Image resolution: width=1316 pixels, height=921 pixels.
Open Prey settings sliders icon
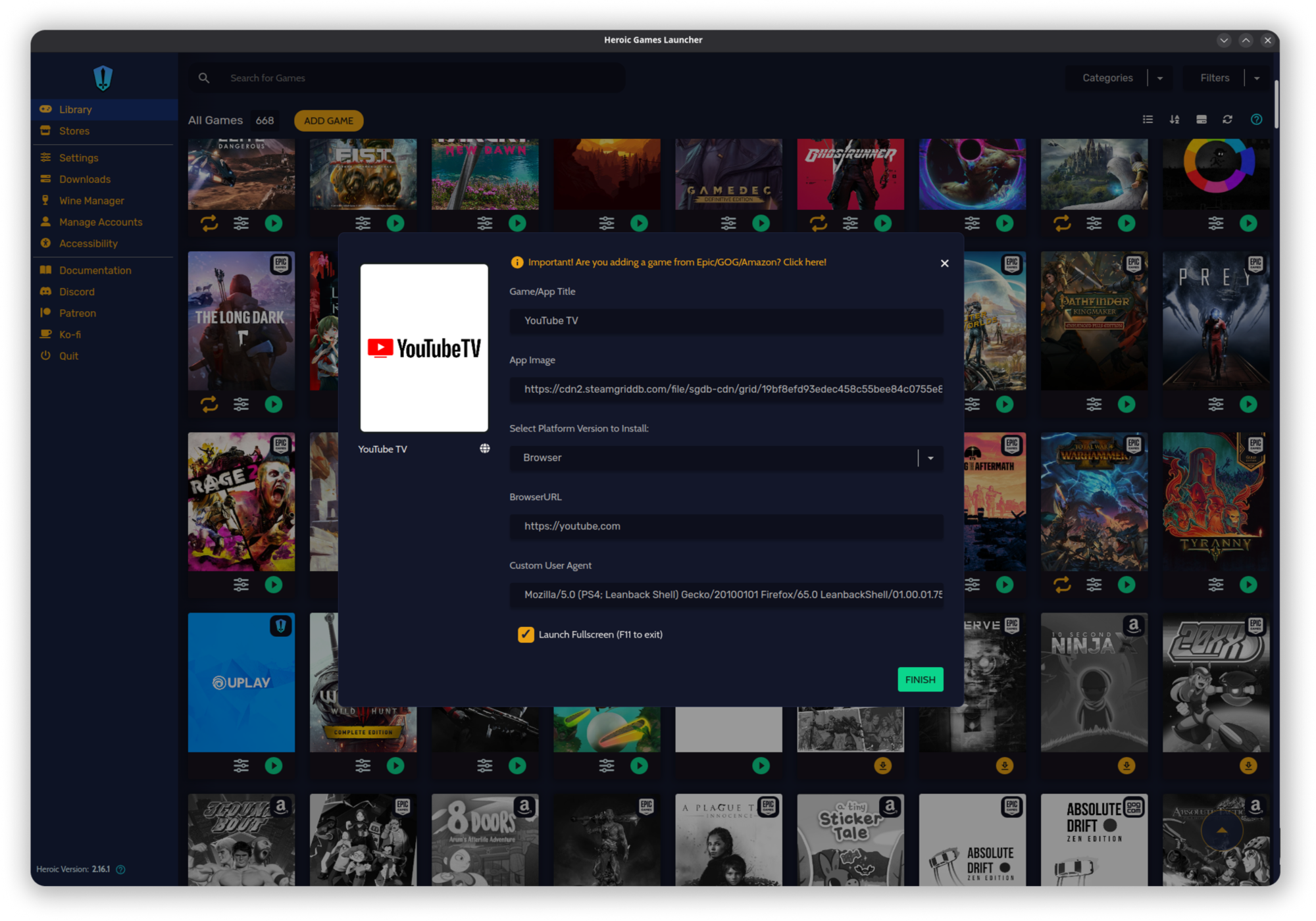tap(1216, 404)
